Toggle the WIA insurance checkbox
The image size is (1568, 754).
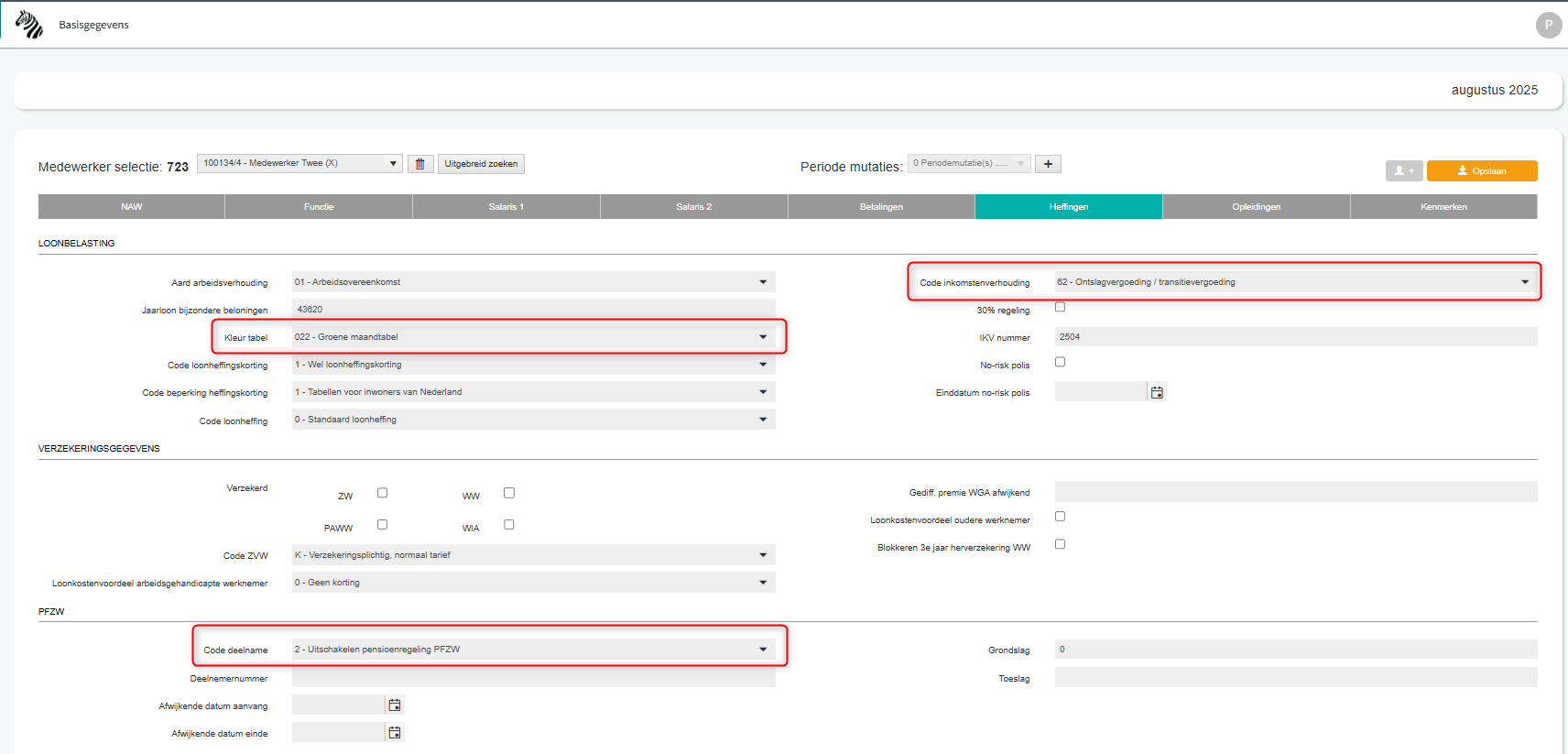point(509,525)
